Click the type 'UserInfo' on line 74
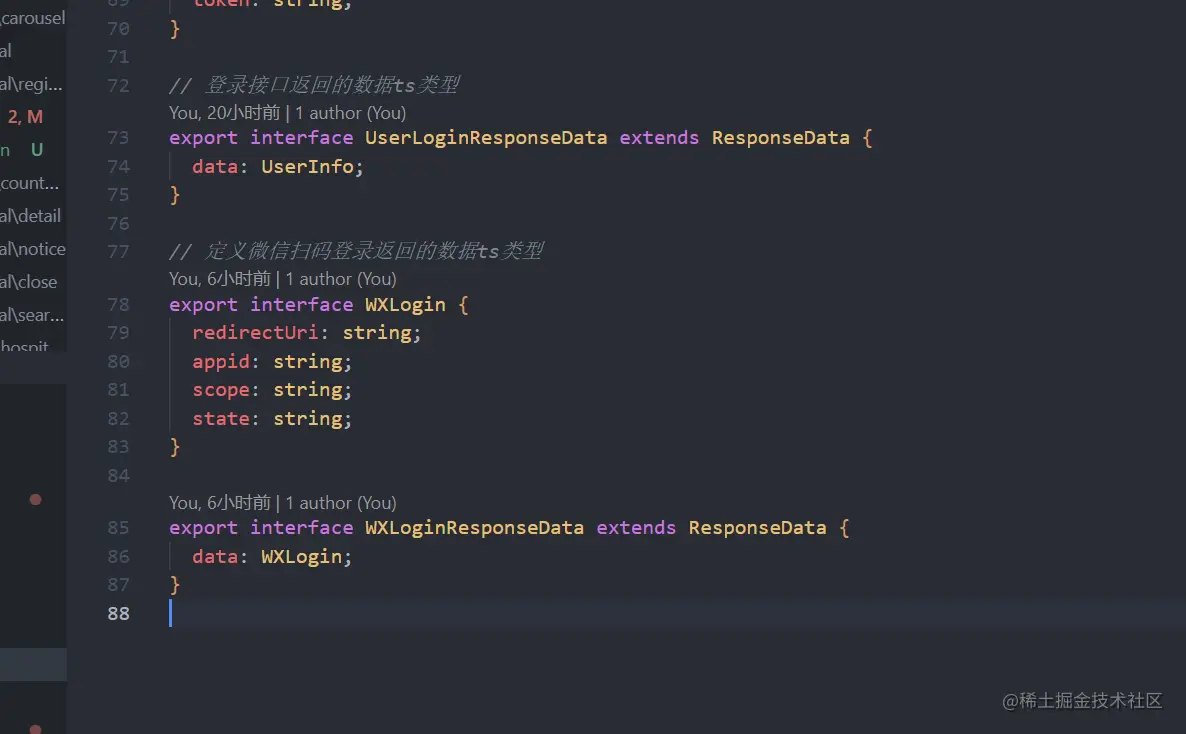 click(x=307, y=166)
